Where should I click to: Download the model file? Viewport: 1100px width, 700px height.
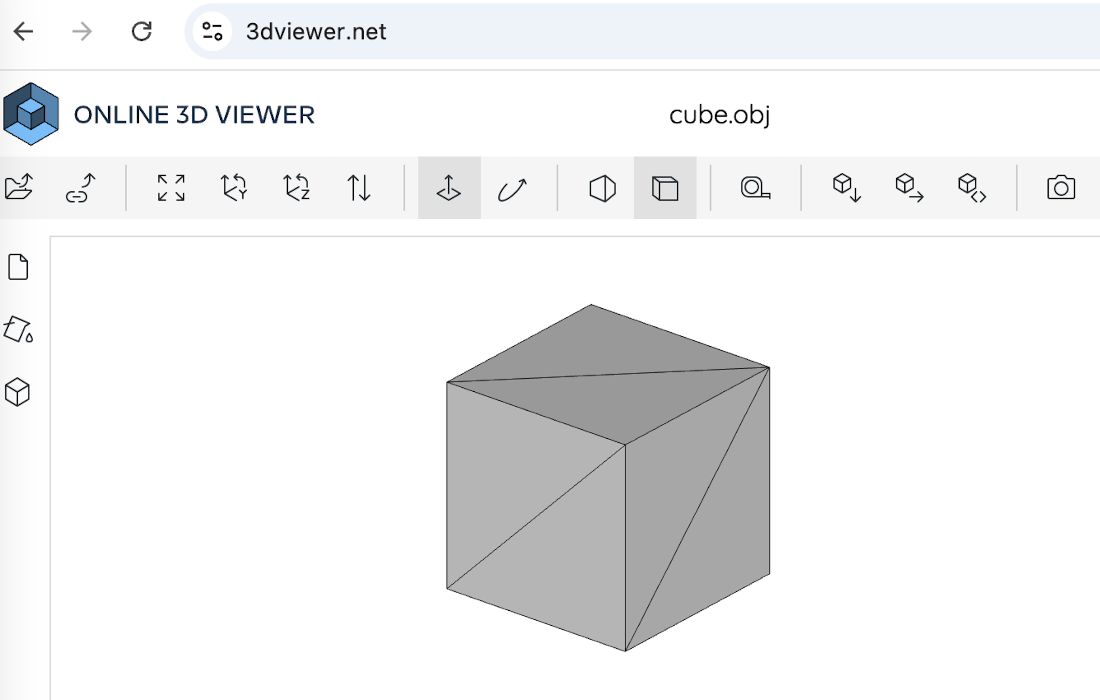(846, 187)
